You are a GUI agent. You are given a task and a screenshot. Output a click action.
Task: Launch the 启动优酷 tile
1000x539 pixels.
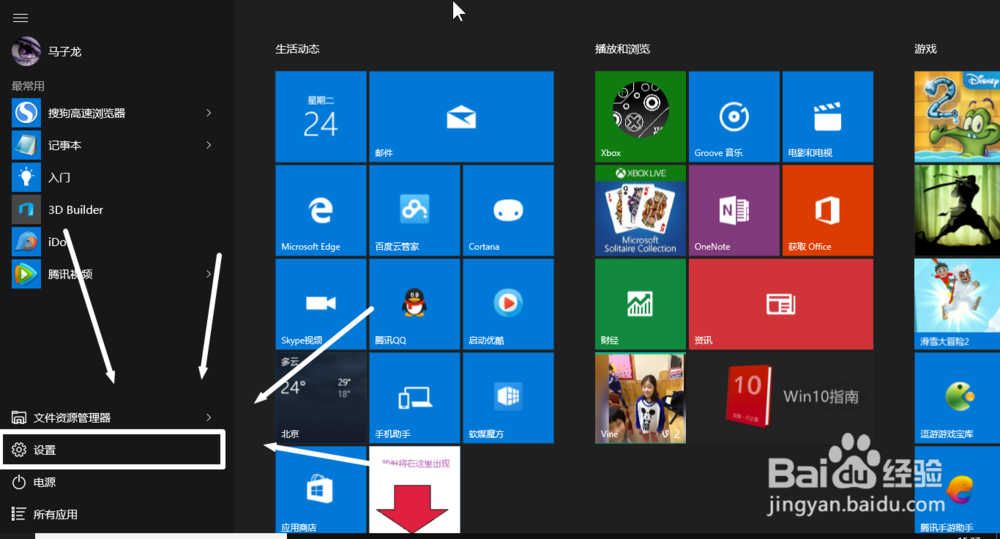coord(508,304)
